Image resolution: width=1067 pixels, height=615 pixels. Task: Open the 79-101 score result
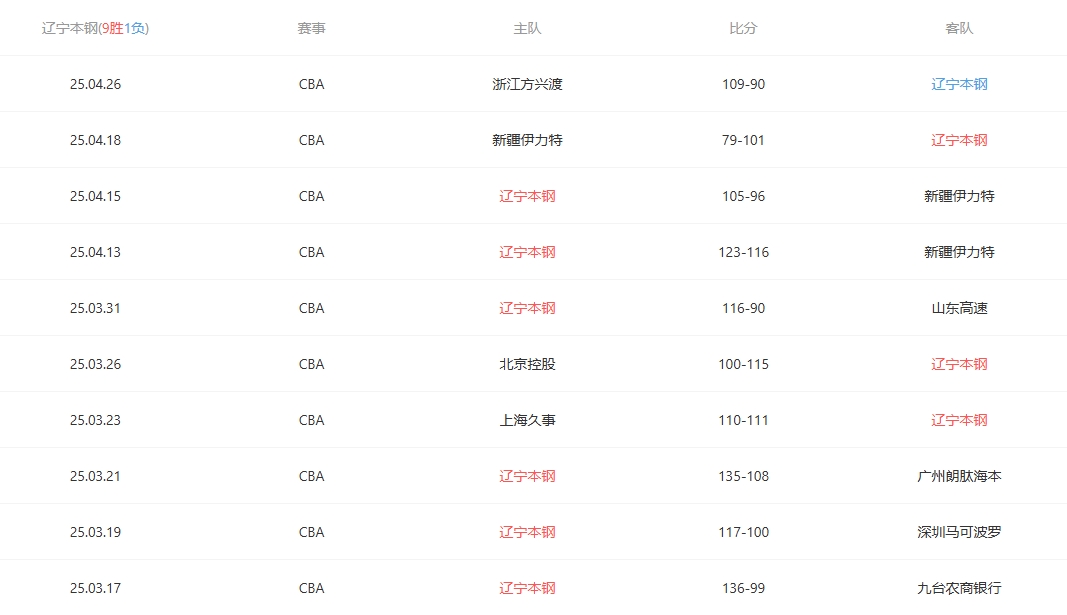[x=743, y=140]
